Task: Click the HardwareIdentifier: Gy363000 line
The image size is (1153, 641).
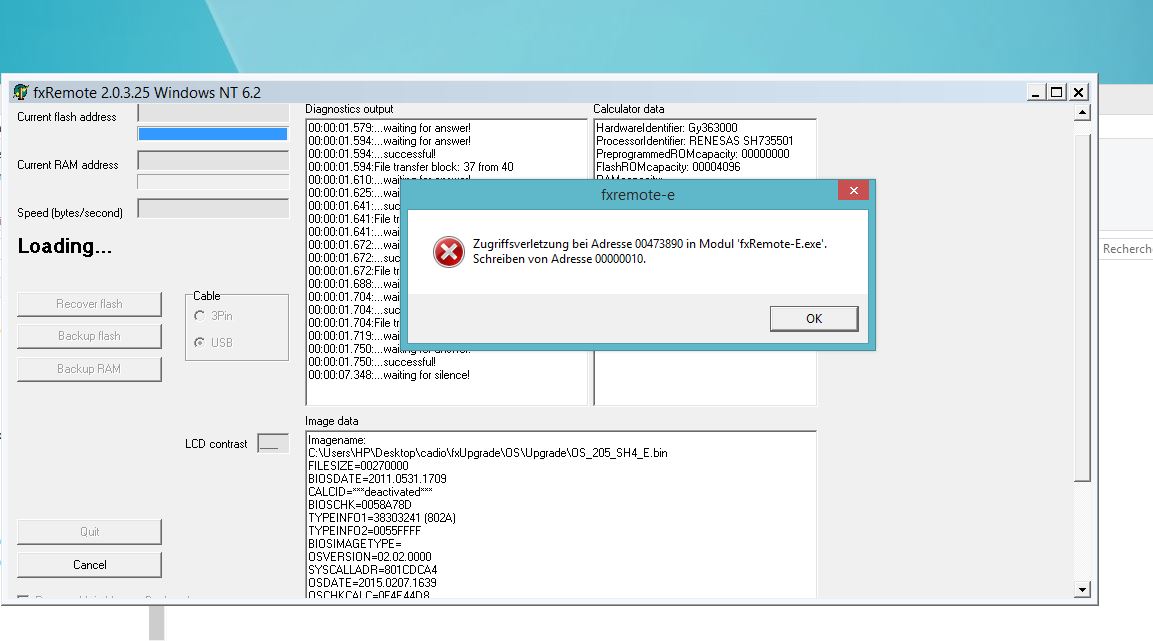Action: point(667,128)
